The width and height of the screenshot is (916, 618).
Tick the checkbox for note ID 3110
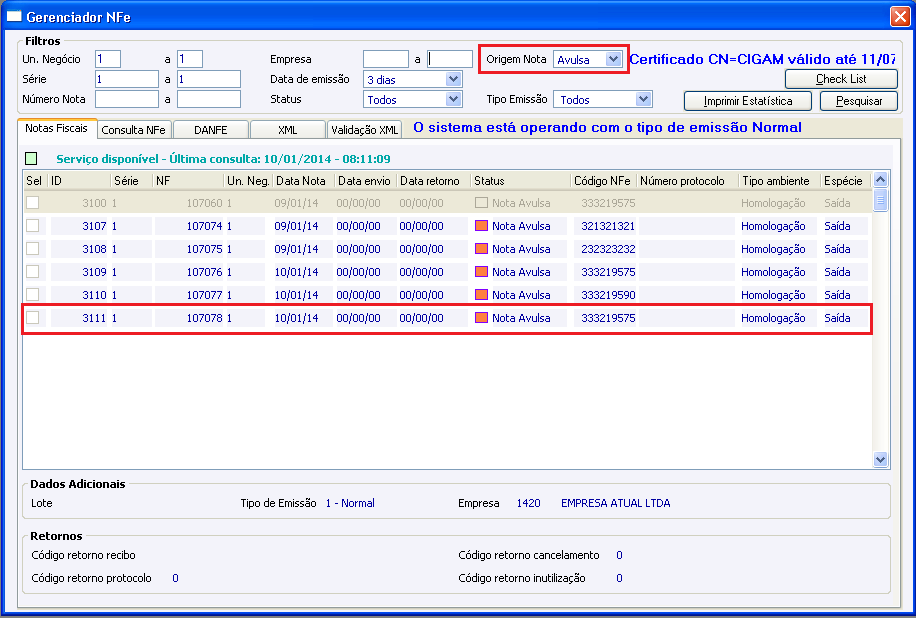point(33,294)
